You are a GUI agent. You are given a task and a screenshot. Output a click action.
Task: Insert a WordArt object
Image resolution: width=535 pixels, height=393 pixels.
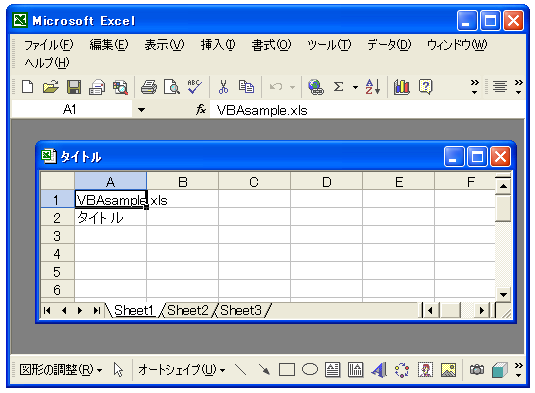click(379, 370)
